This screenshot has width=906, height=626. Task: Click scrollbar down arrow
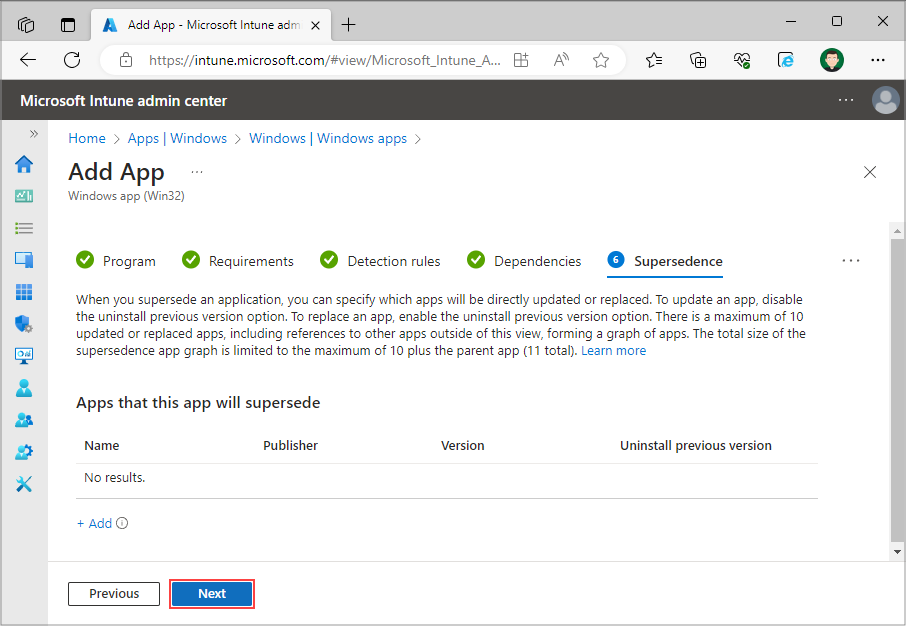897,551
